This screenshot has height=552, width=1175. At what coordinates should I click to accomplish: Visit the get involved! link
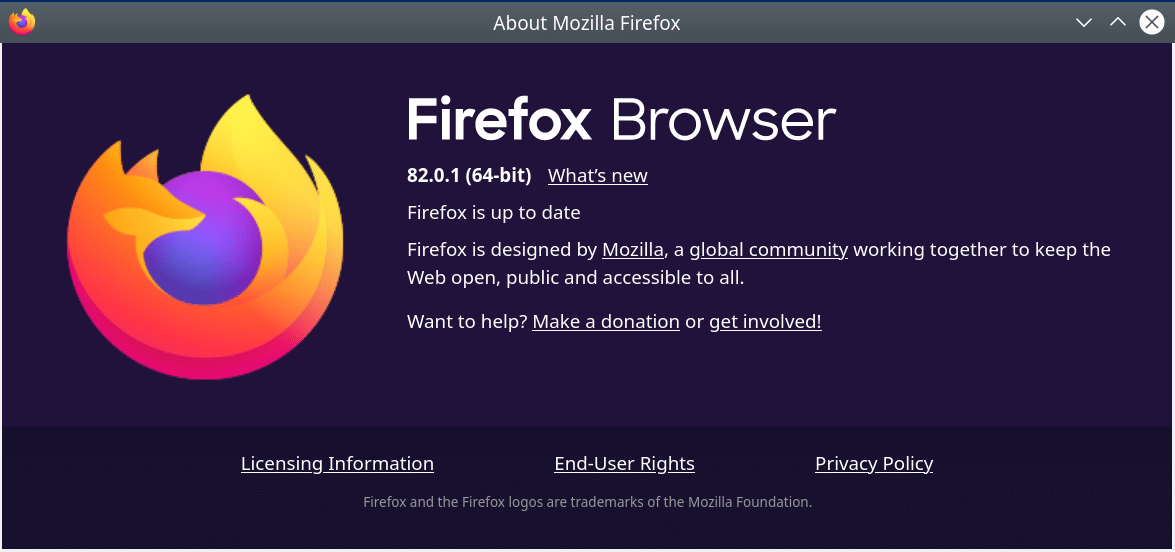click(x=765, y=321)
